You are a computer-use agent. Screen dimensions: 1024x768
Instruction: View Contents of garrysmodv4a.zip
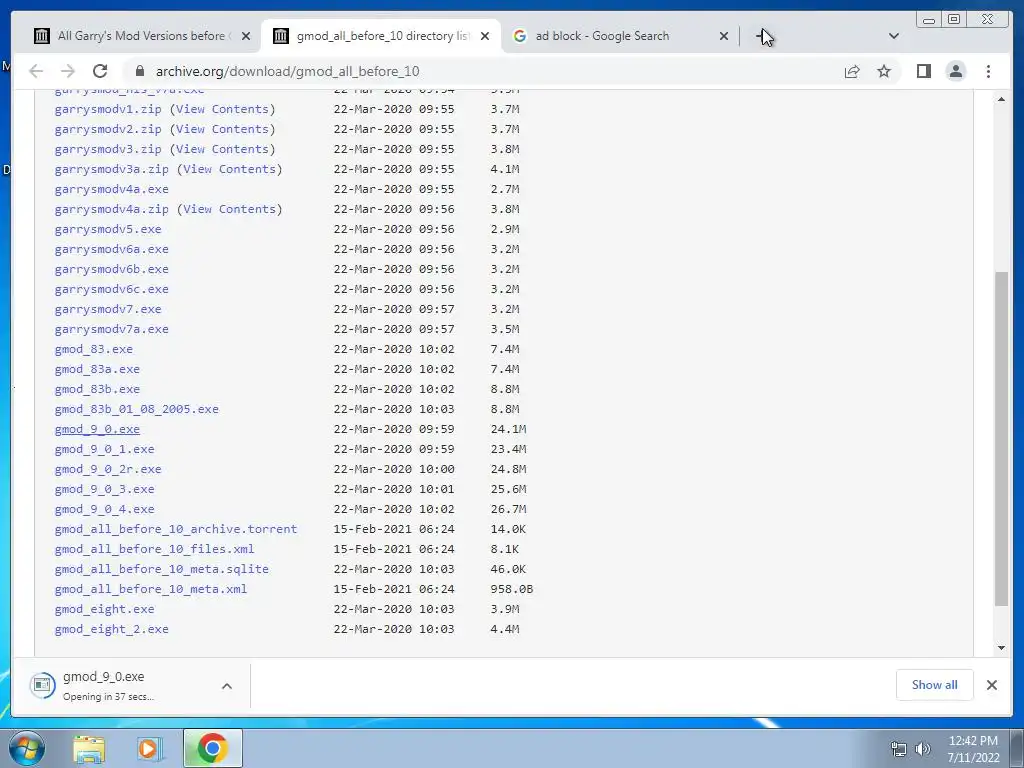(229, 209)
